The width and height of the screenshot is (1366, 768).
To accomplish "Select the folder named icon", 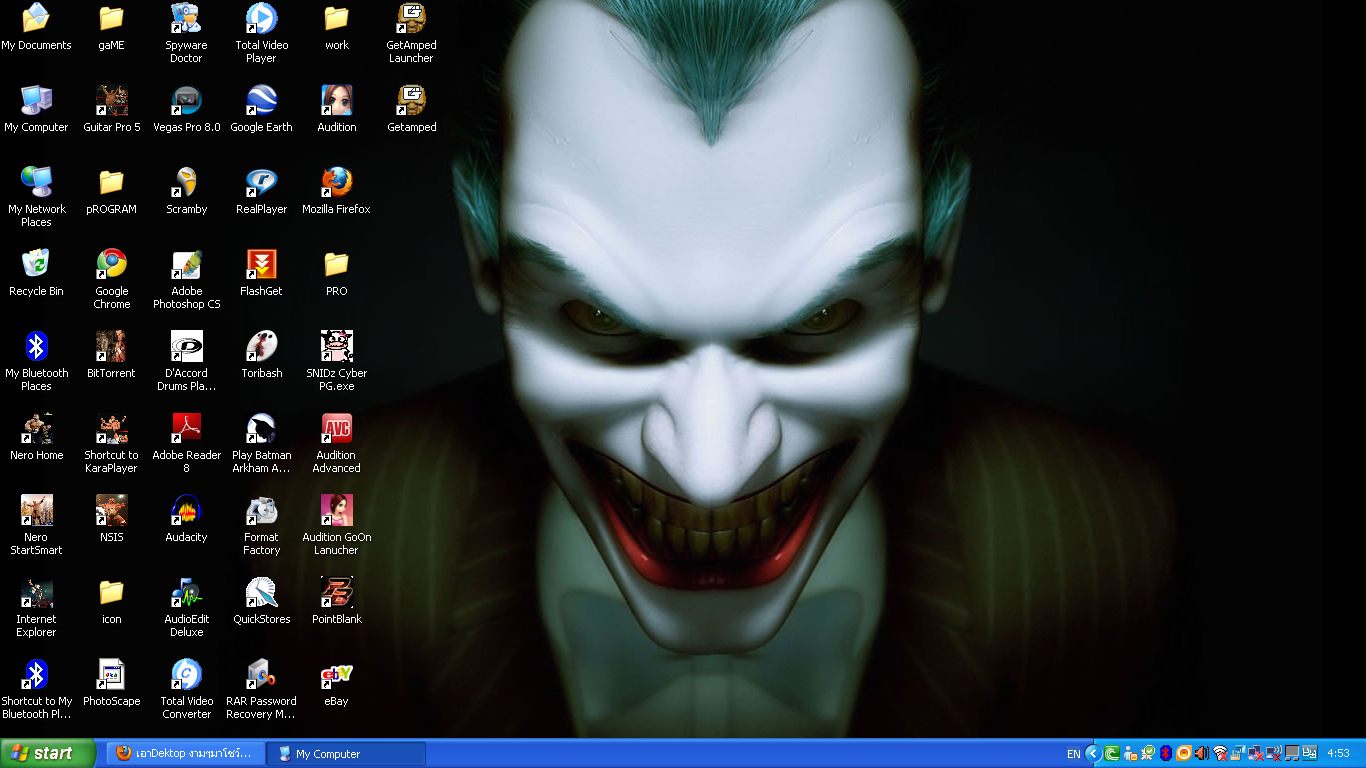I will [111, 601].
